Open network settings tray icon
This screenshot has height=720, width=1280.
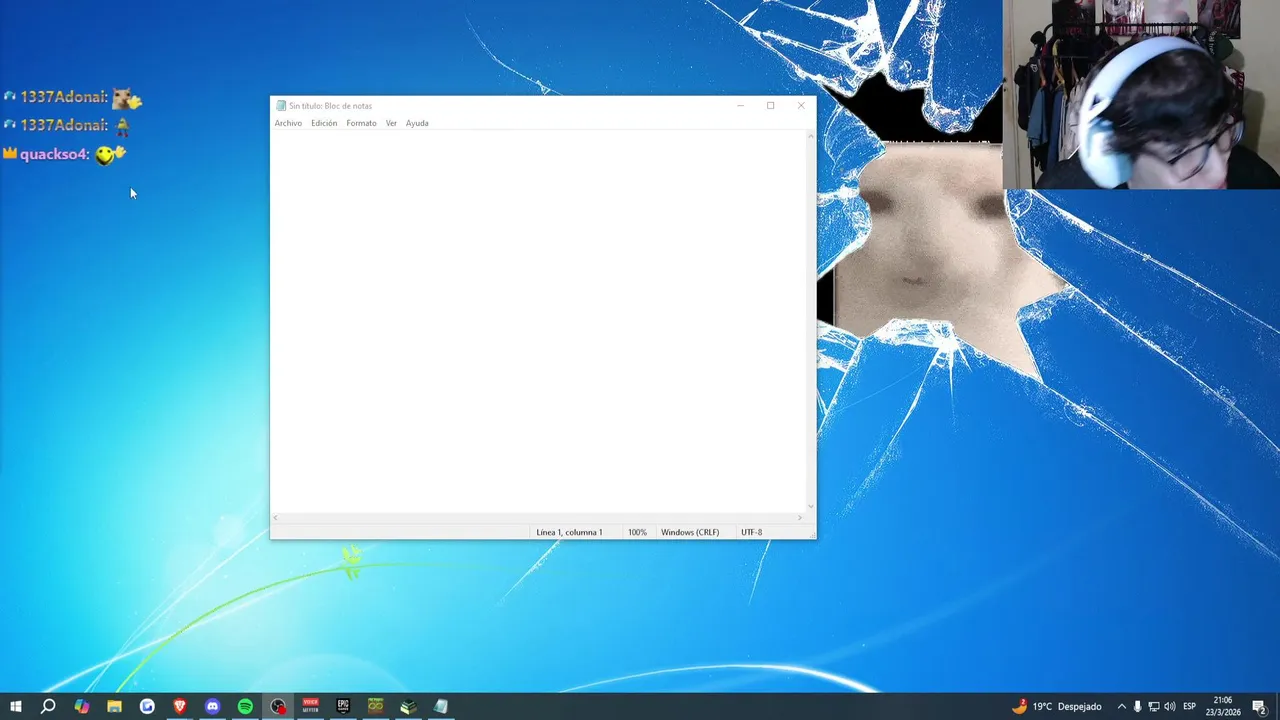point(1153,706)
